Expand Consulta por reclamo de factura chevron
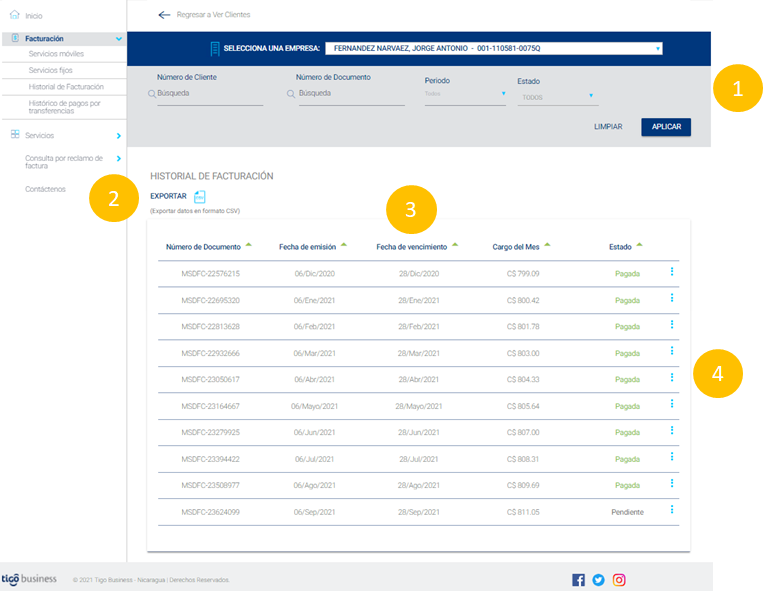 (119, 159)
